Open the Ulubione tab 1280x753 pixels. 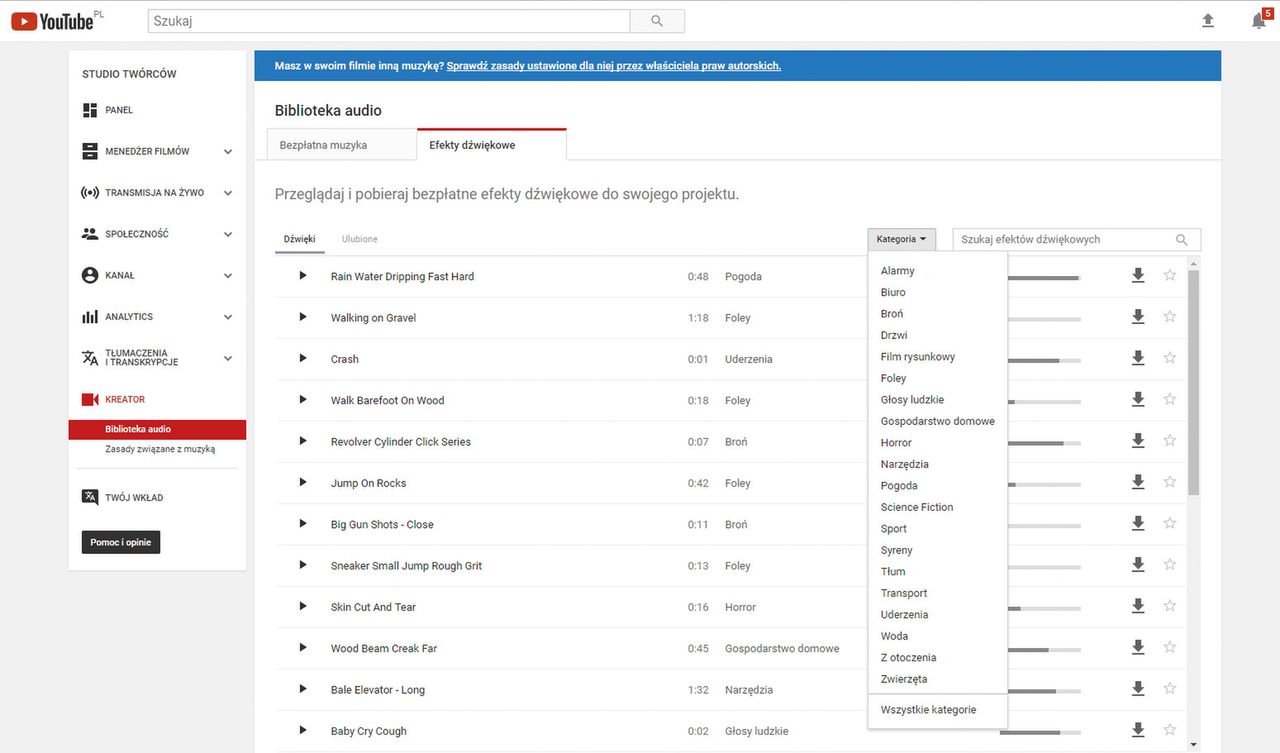360,239
